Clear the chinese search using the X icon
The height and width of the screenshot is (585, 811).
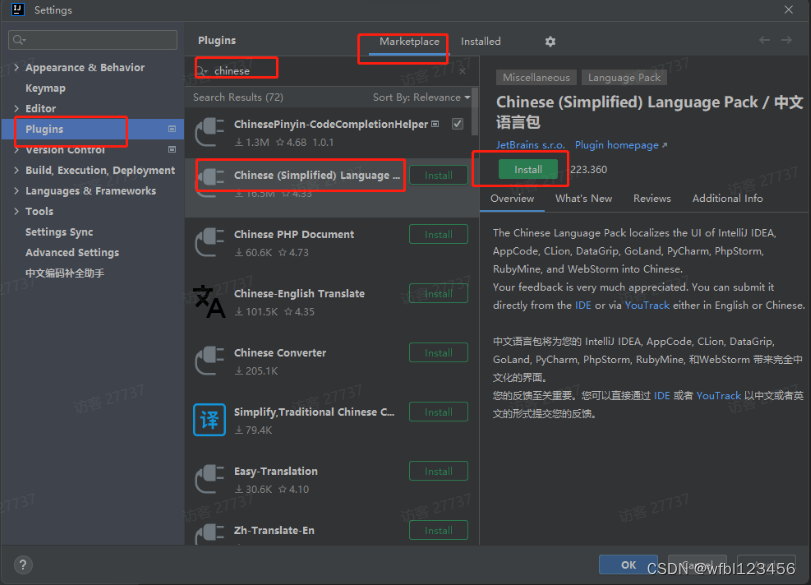point(462,71)
